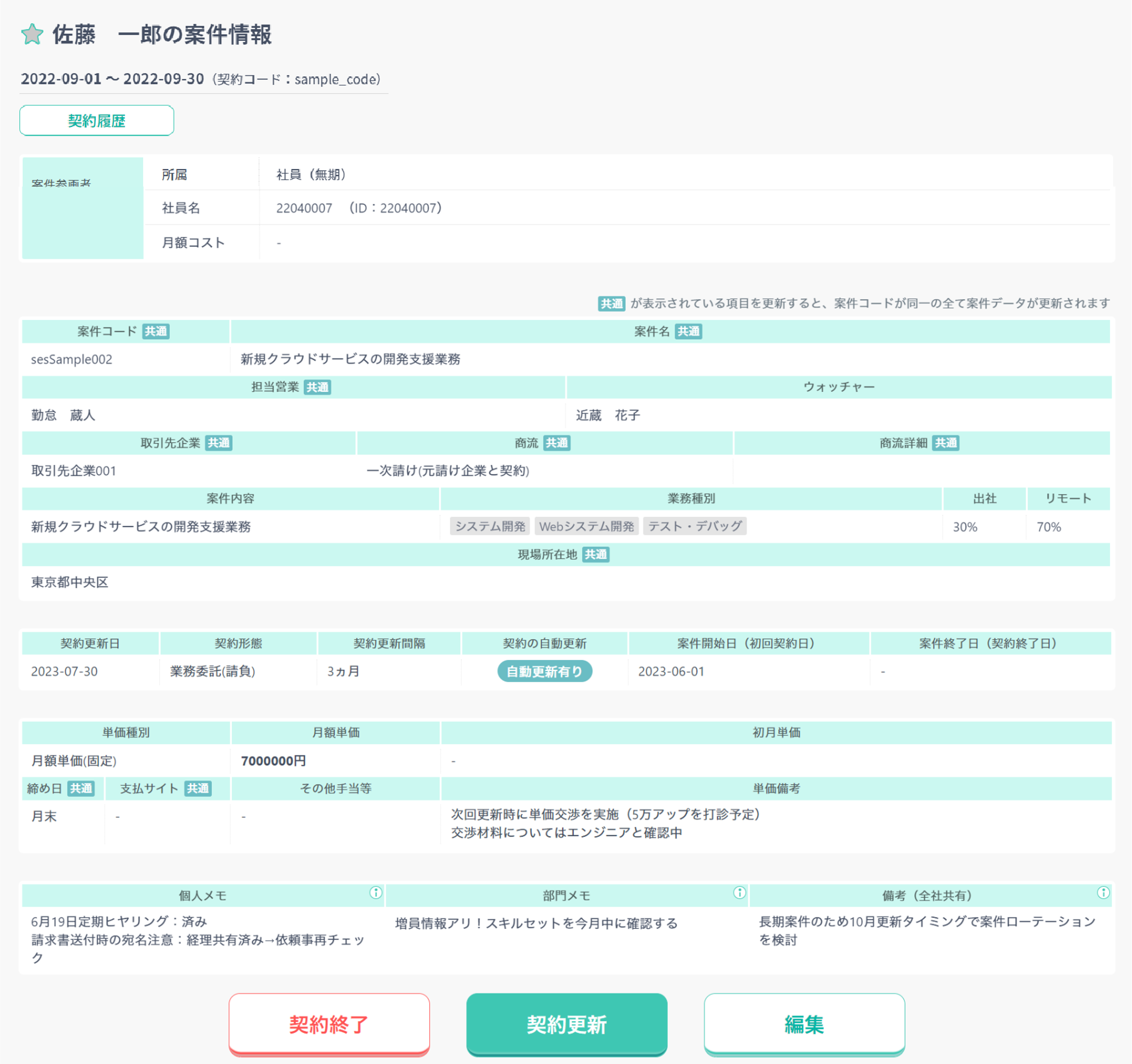The height and width of the screenshot is (1064, 1132).
Task: Click 共通 badge next to 案件コード
Action: (x=155, y=331)
